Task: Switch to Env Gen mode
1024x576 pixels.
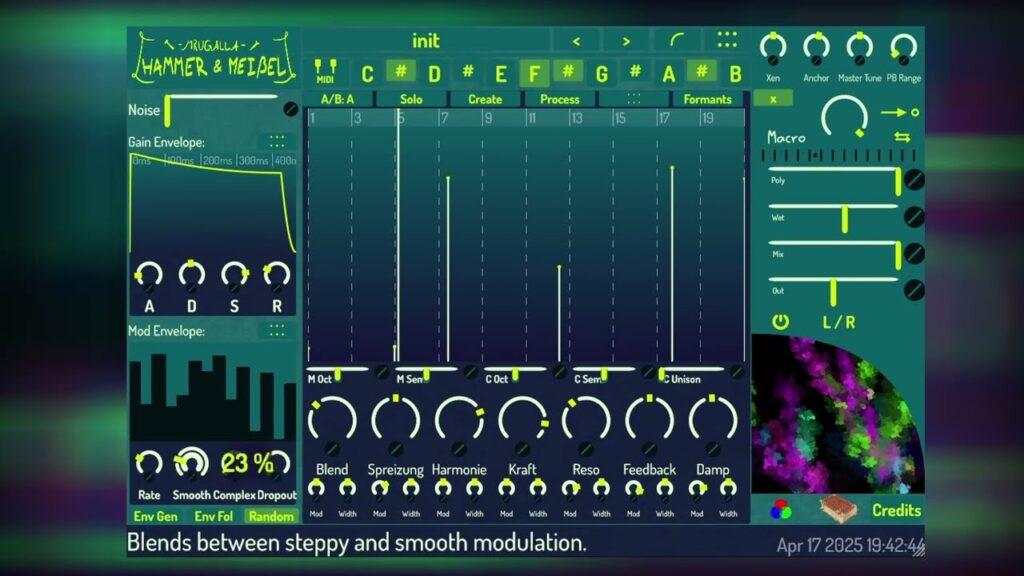Action: [x=155, y=516]
